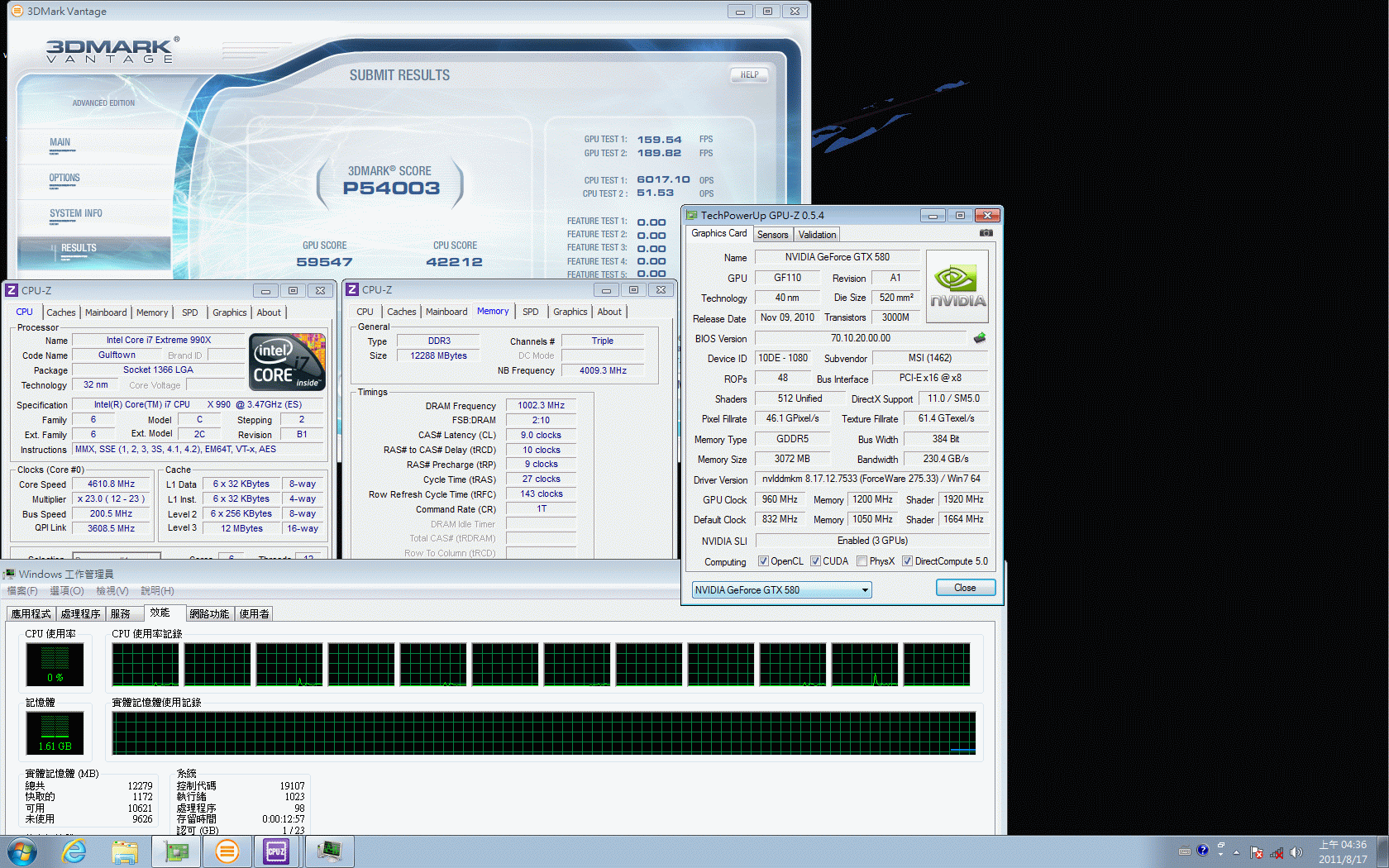1389x868 pixels.
Task: Click the 3DMark score P54003
Action: [391, 188]
